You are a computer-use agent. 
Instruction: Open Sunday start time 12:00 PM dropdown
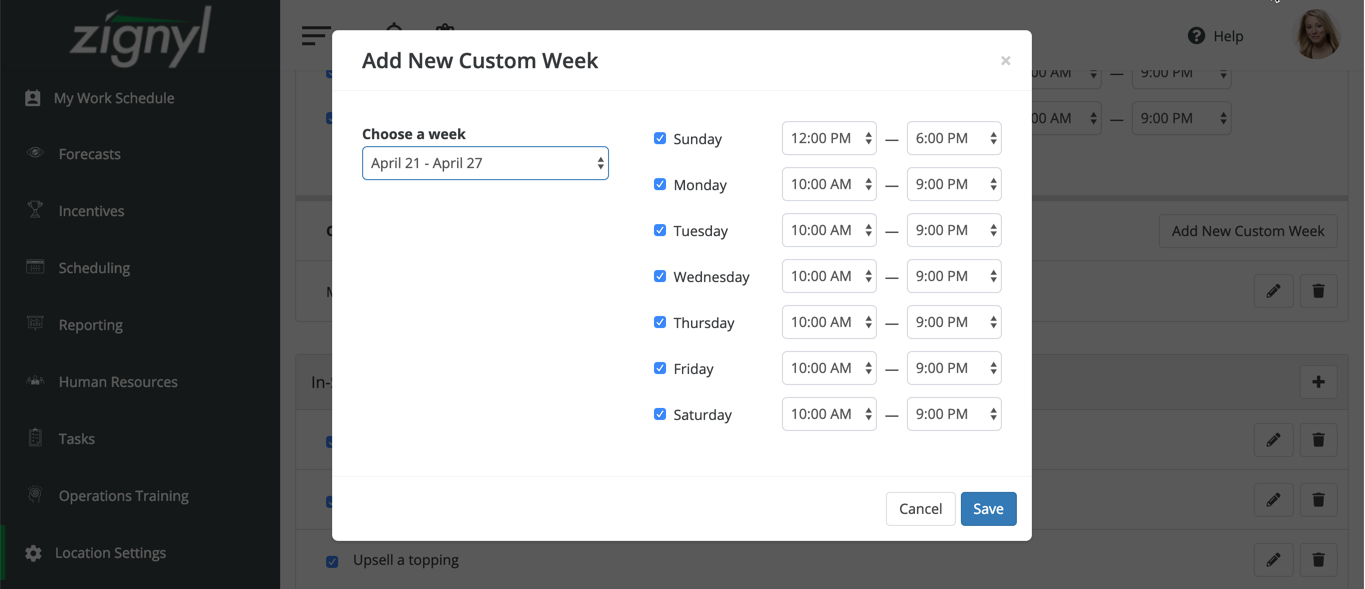pos(829,139)
